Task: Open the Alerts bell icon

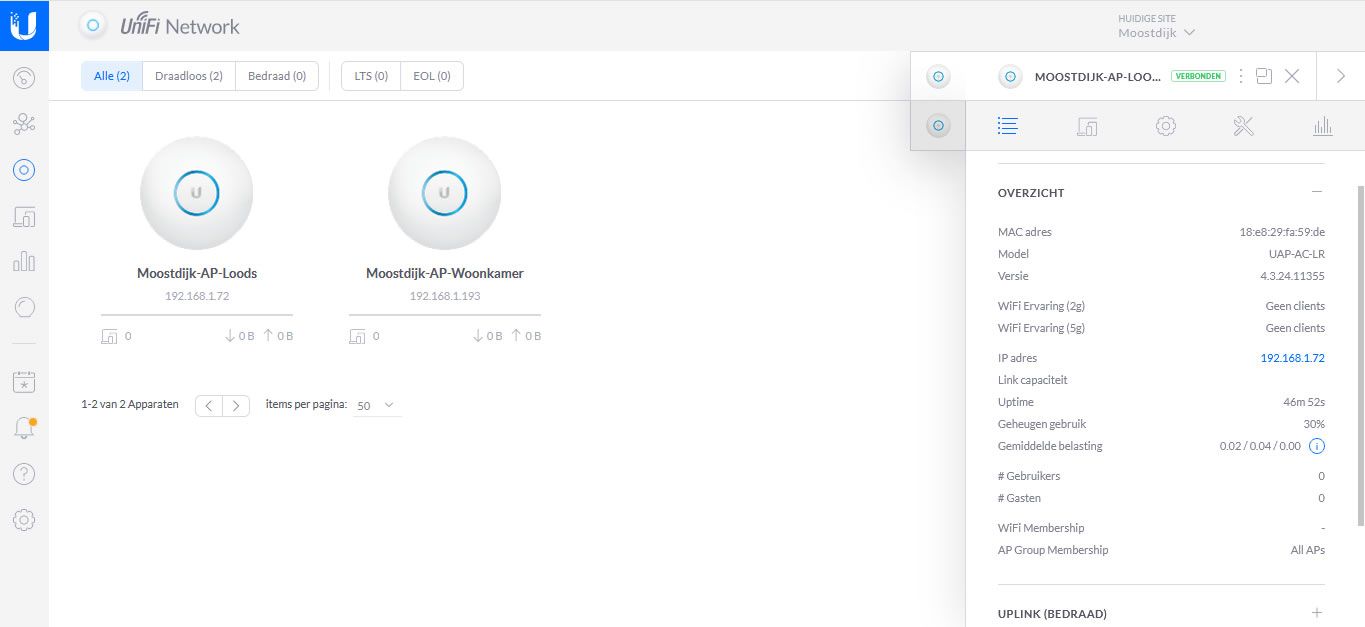Action: pyautogui.click(x=24, y=428)
